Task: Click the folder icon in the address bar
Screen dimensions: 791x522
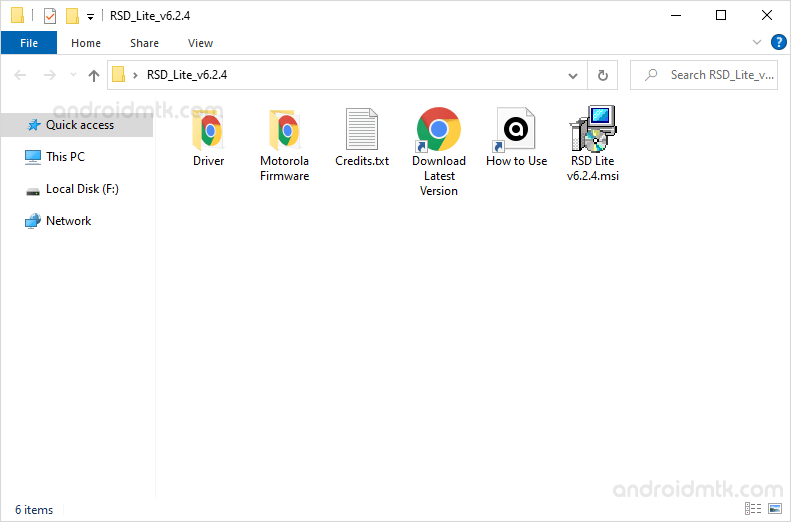Action: click(x=119, y=75)
